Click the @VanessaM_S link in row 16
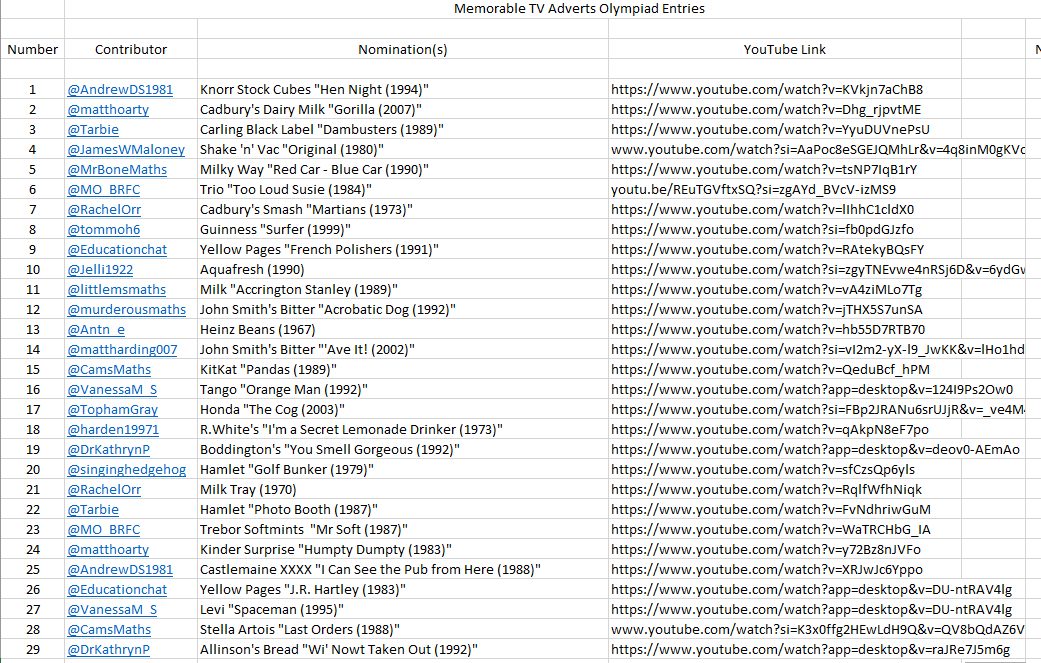 113,390
